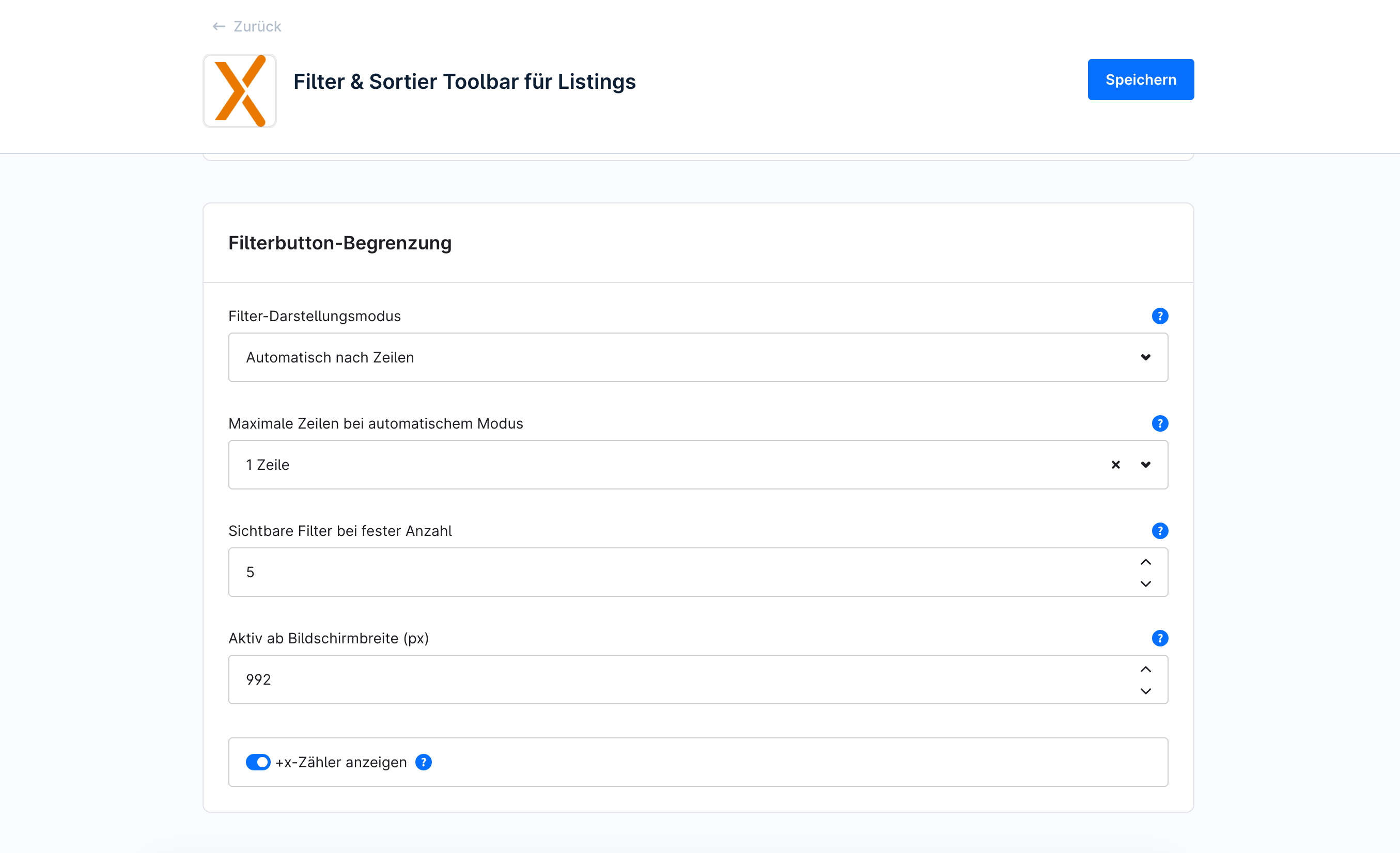Click the Bildschirmbreite field showing 992
Viewport: 1400px width, 853px height.
pos(698,679)
